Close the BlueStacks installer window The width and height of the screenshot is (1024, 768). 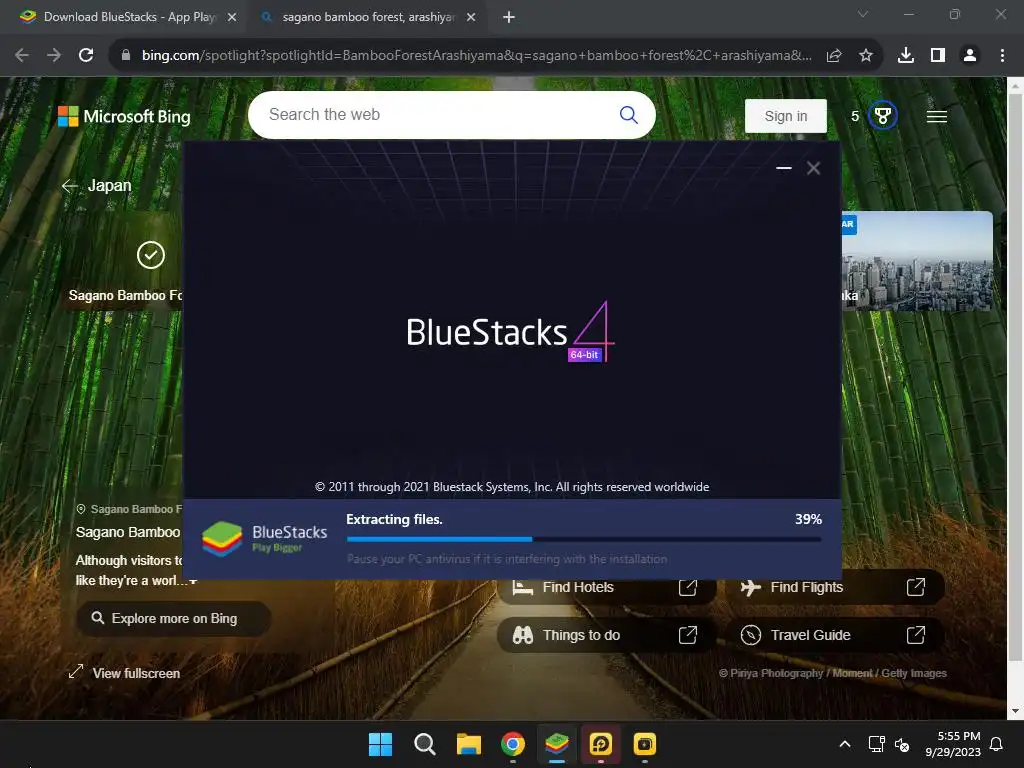coord(813,168)
